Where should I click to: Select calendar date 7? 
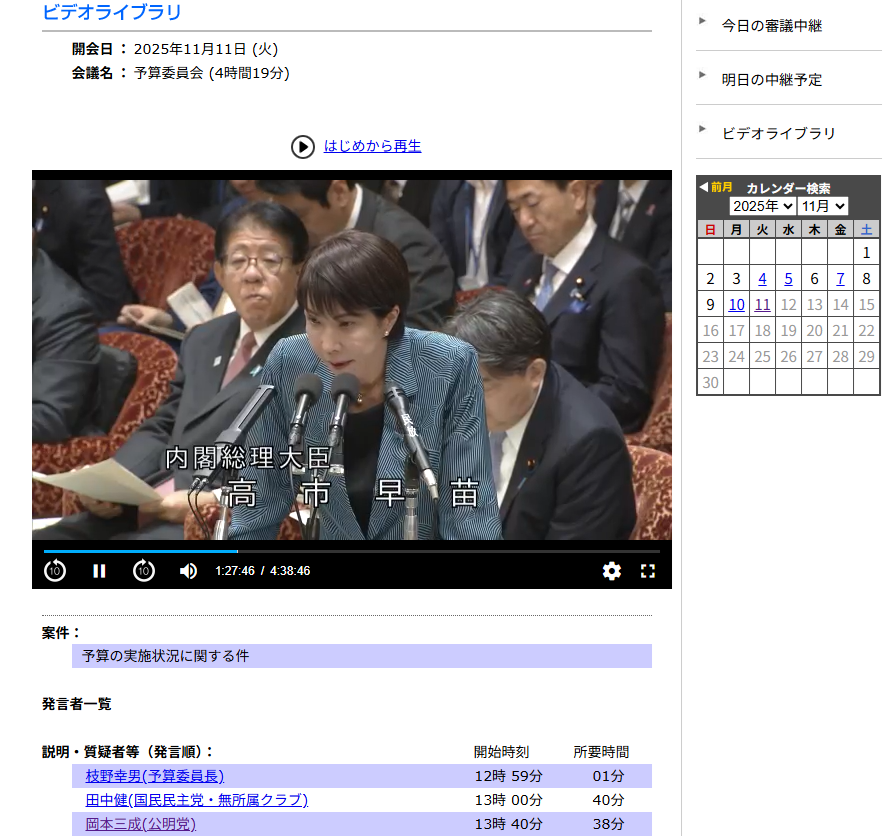point(840,279)
